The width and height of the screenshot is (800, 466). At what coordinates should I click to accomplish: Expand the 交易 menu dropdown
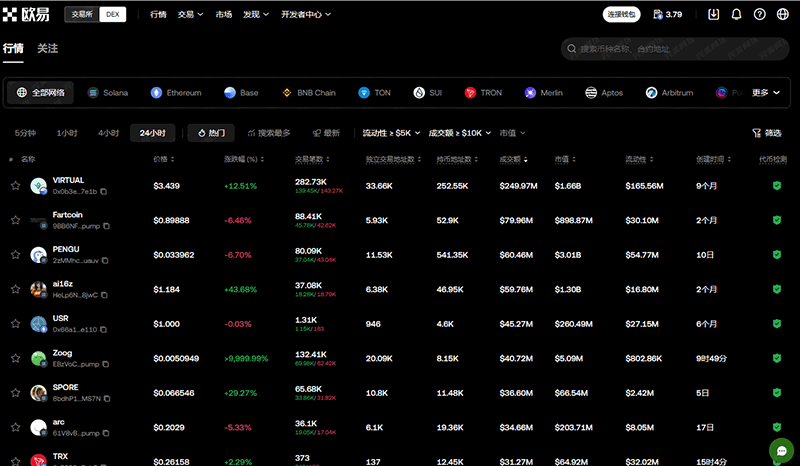(x=190, y=14)
